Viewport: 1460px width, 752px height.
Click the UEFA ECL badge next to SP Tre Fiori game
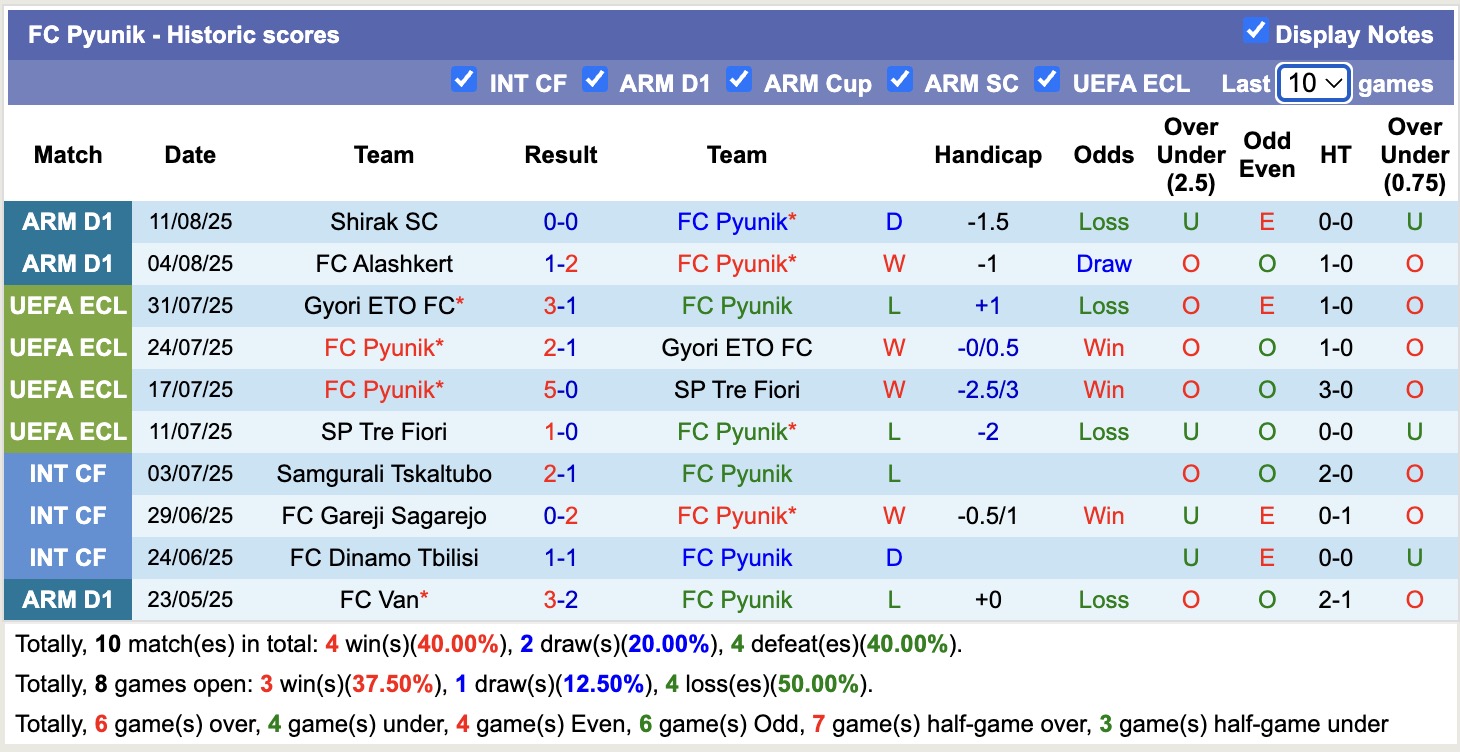tap(67, 432)
